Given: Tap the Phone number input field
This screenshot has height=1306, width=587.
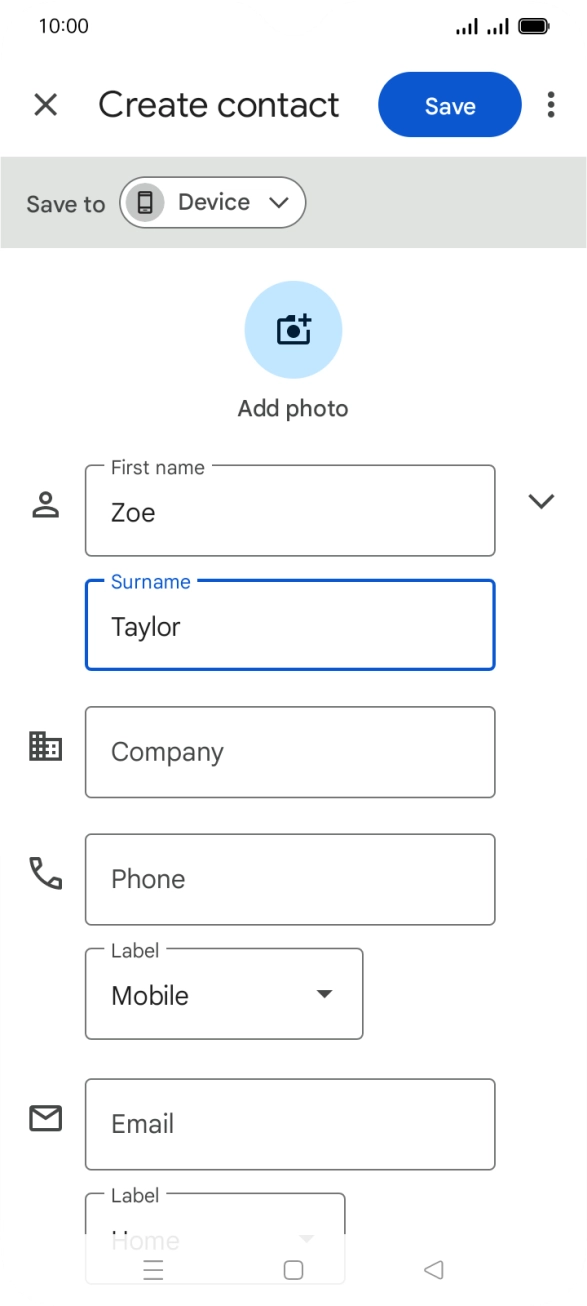Looking at the screenshot, I should tap(290, 879).
